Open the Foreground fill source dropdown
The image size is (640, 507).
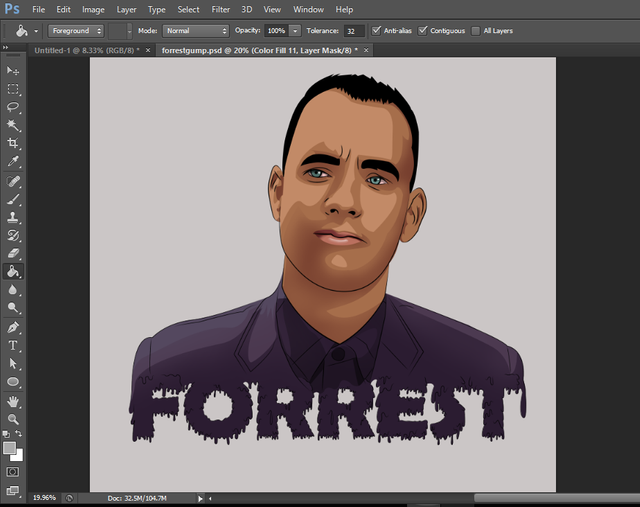pos(76,31)
